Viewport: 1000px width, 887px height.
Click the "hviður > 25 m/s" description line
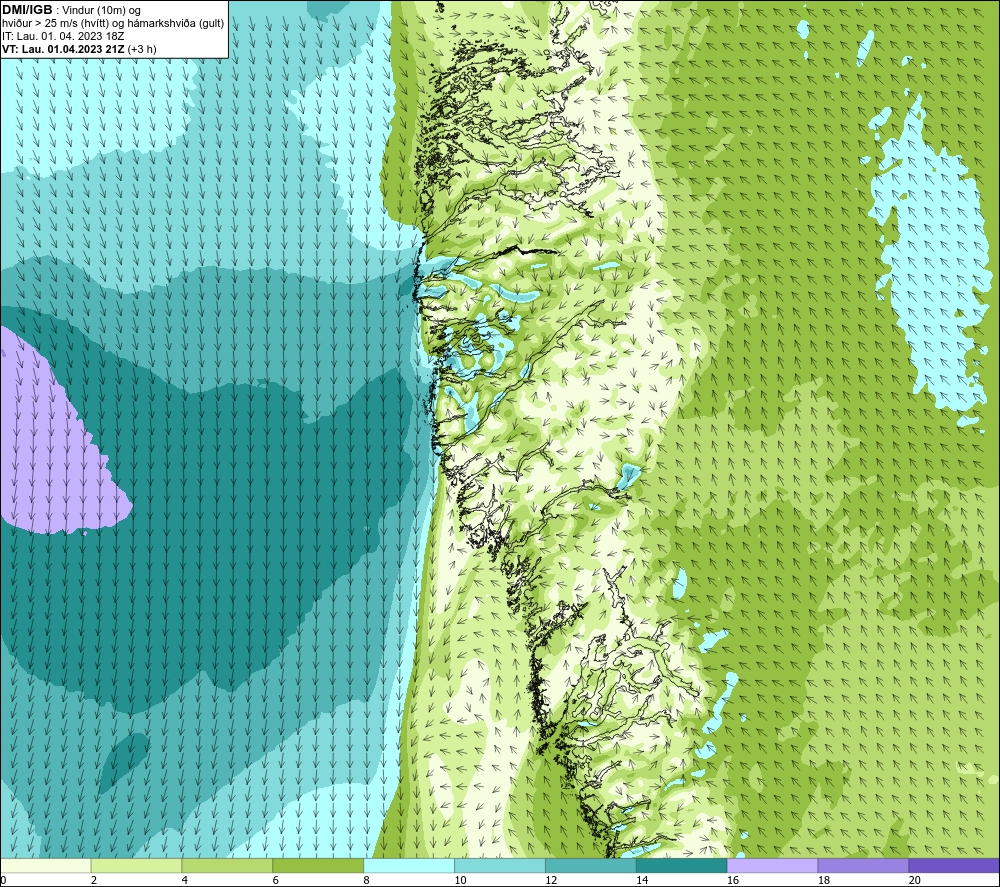(x=113, y=24)
